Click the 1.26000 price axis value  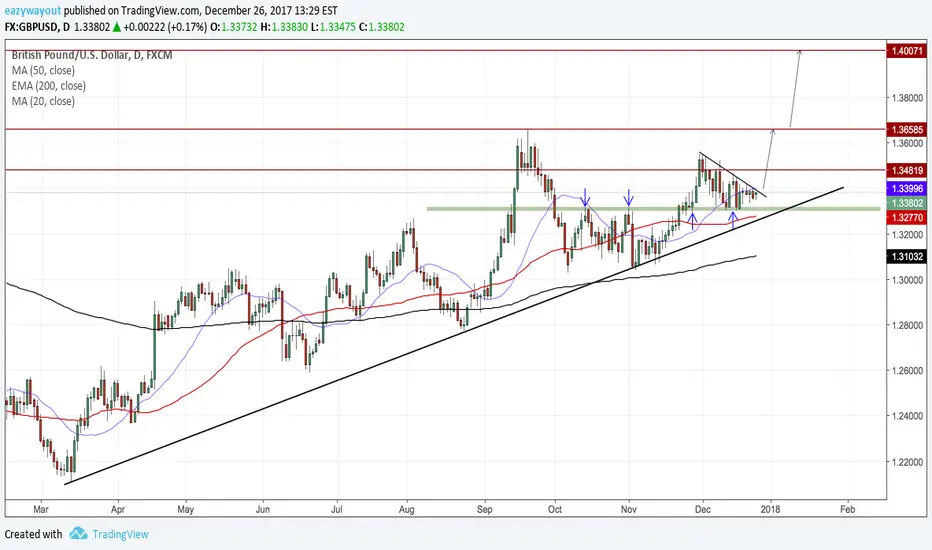pyautogui.click(x=906, y=370)
